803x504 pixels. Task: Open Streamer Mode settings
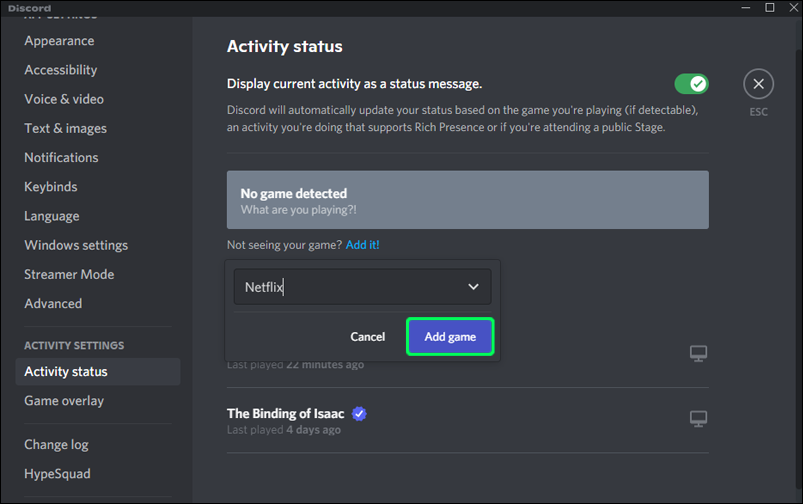[69, 275]
